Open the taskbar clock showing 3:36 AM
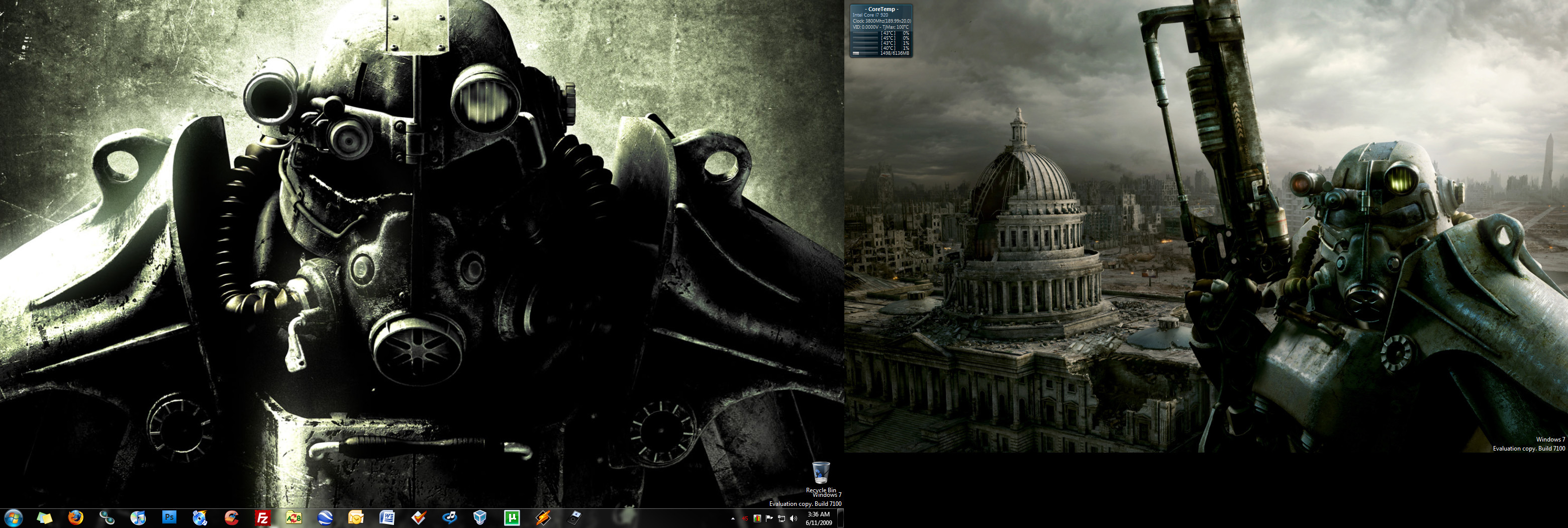 click(x=819, y=518)
